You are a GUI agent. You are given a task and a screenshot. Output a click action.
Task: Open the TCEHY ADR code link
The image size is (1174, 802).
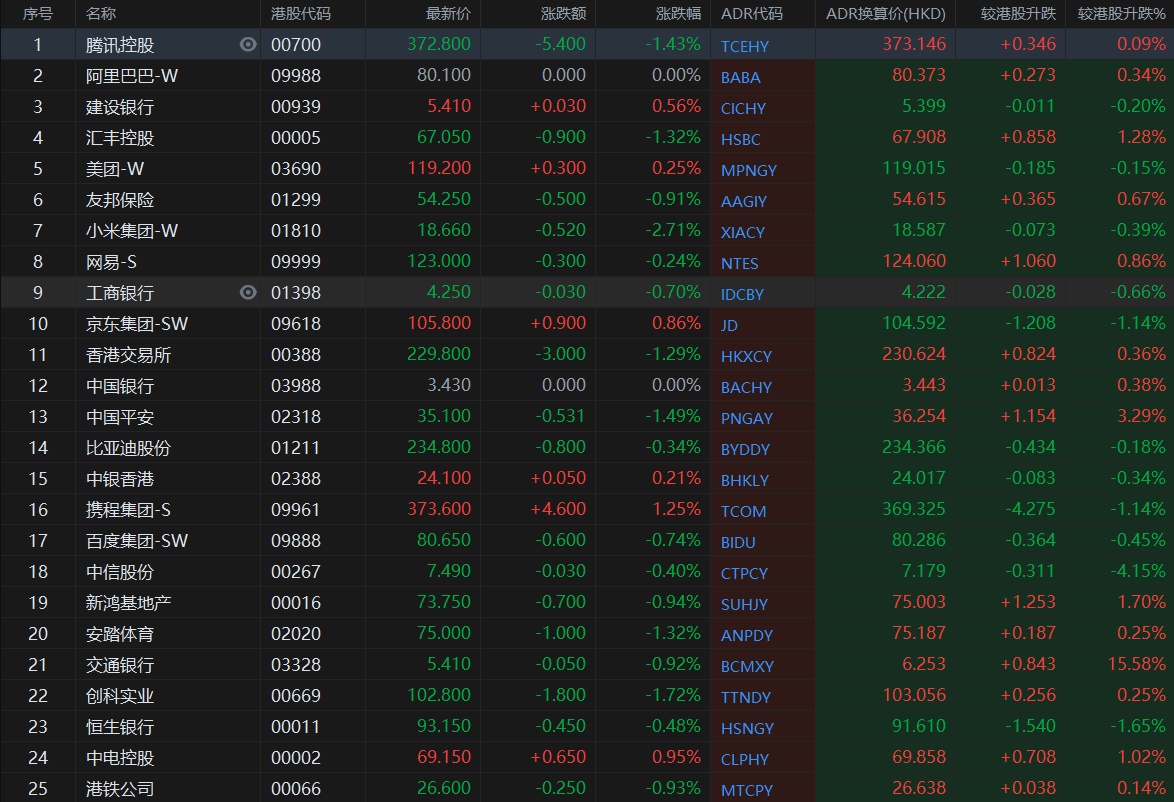tap(745, 46)
